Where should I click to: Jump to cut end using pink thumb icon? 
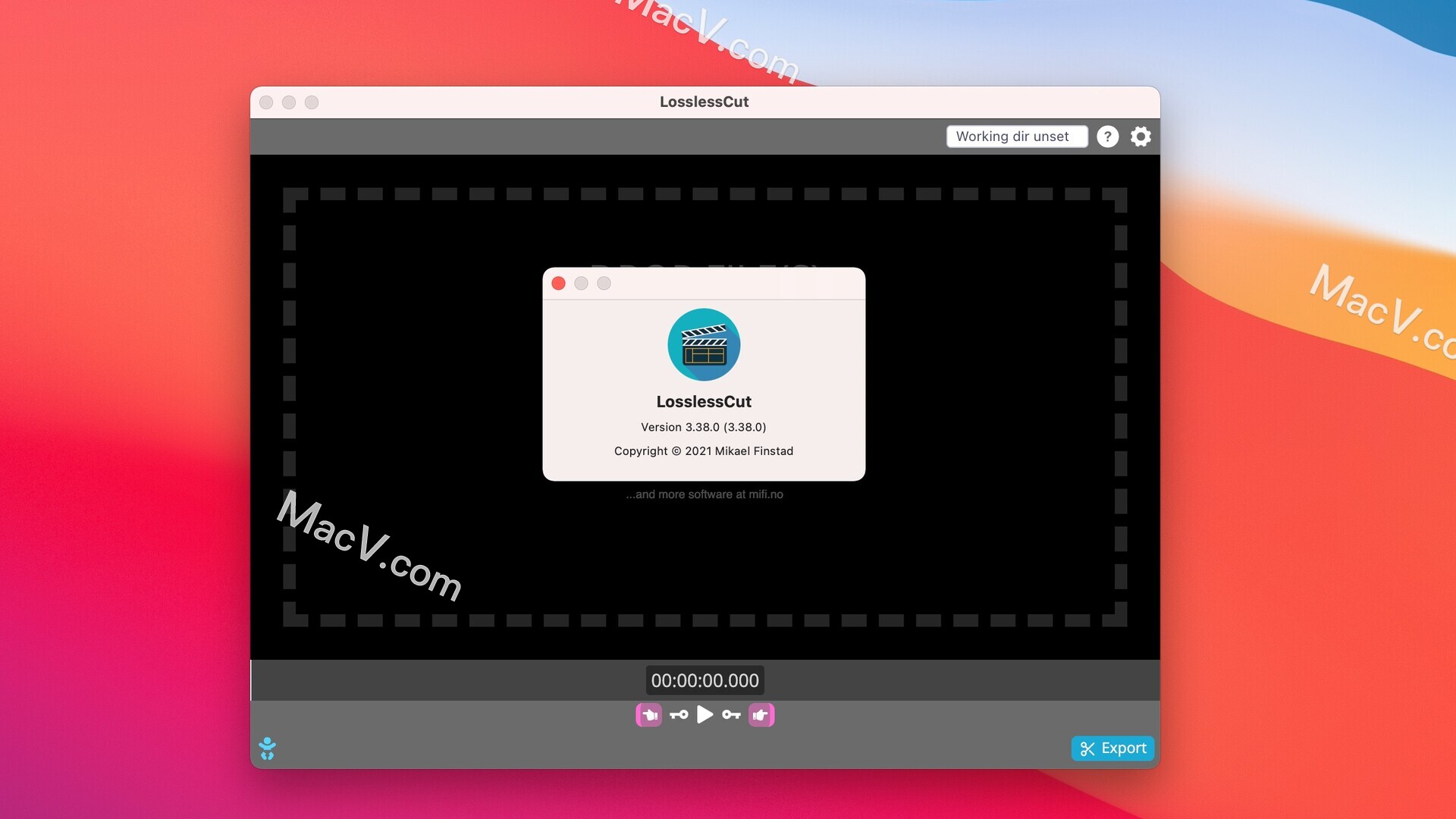point(761,714)
